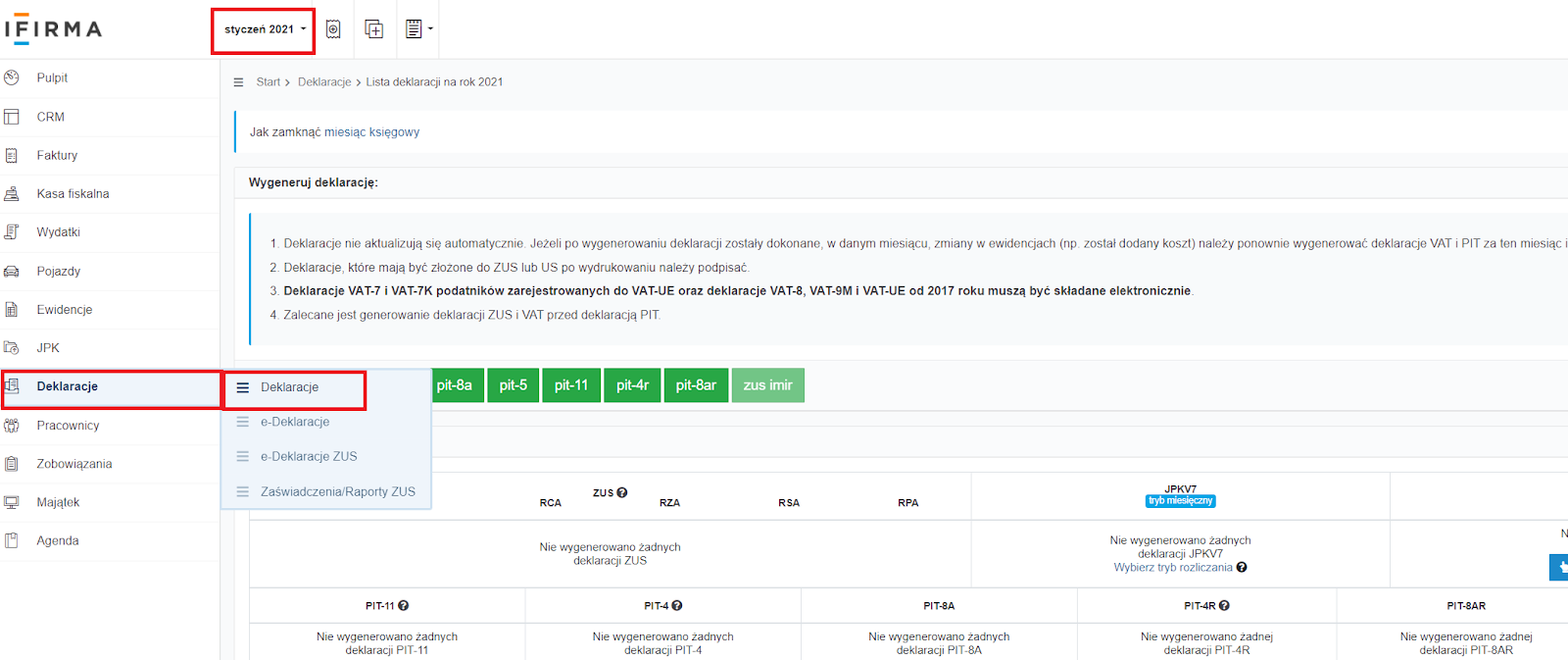Select e-Deklaracje ZUS from submenu

click(309, 457)
